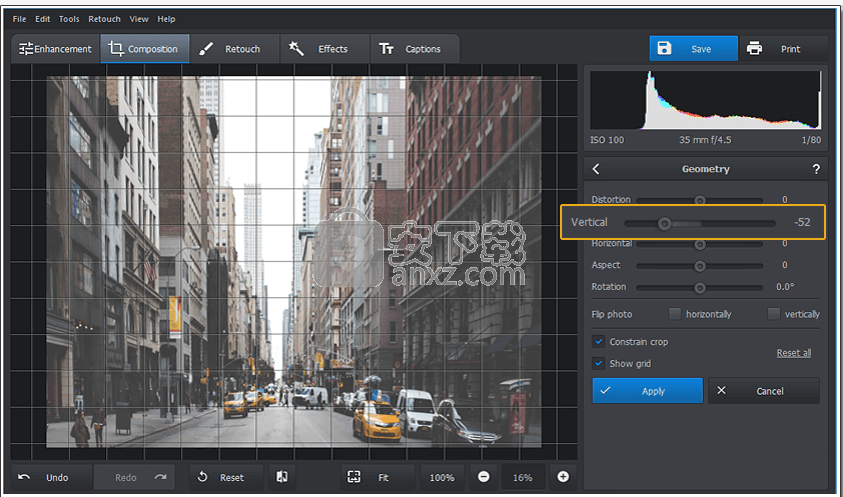Open the Effects tab

tap(324, 49)
